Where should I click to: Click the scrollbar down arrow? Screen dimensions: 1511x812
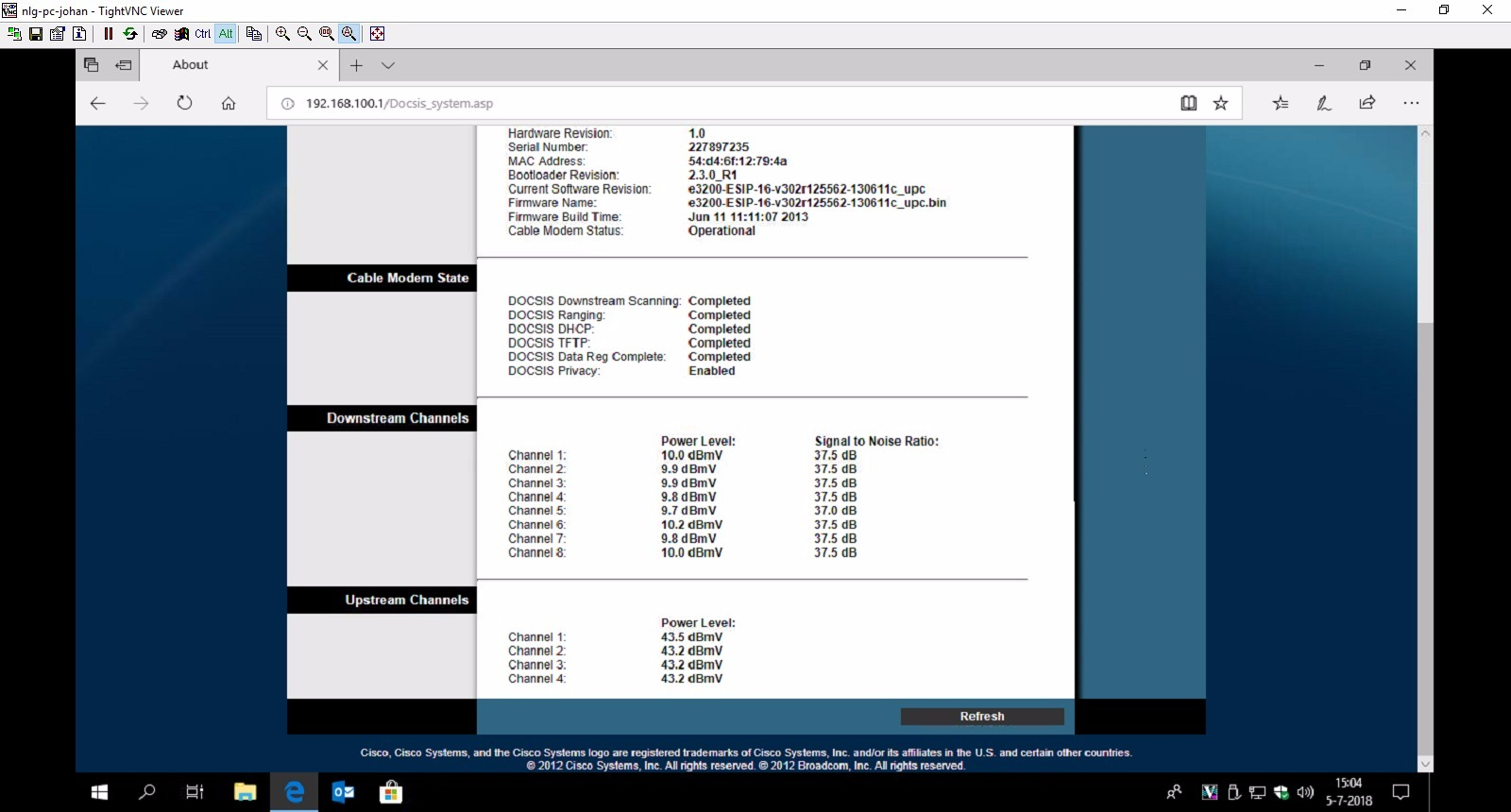pos(1426,764)
